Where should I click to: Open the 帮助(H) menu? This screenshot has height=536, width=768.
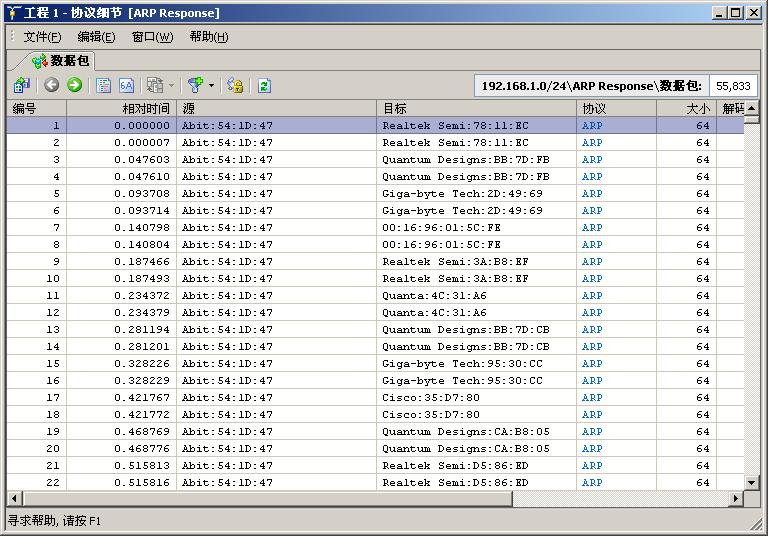(x=208, y=37)
